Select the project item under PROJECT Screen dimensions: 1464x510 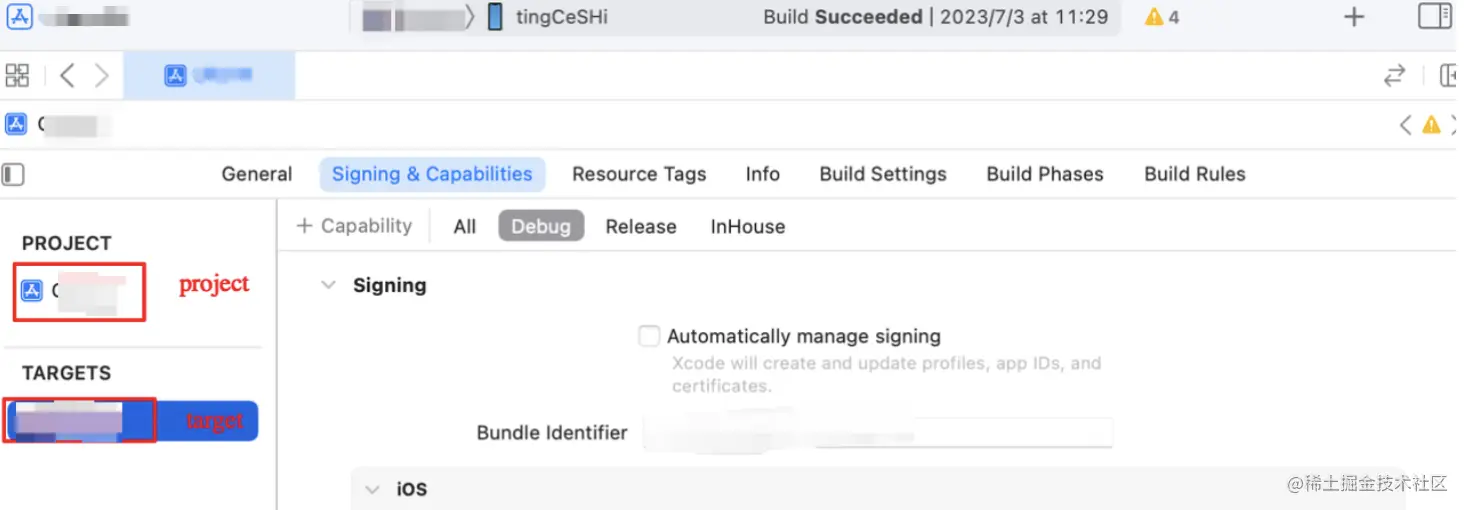point(78,291)
